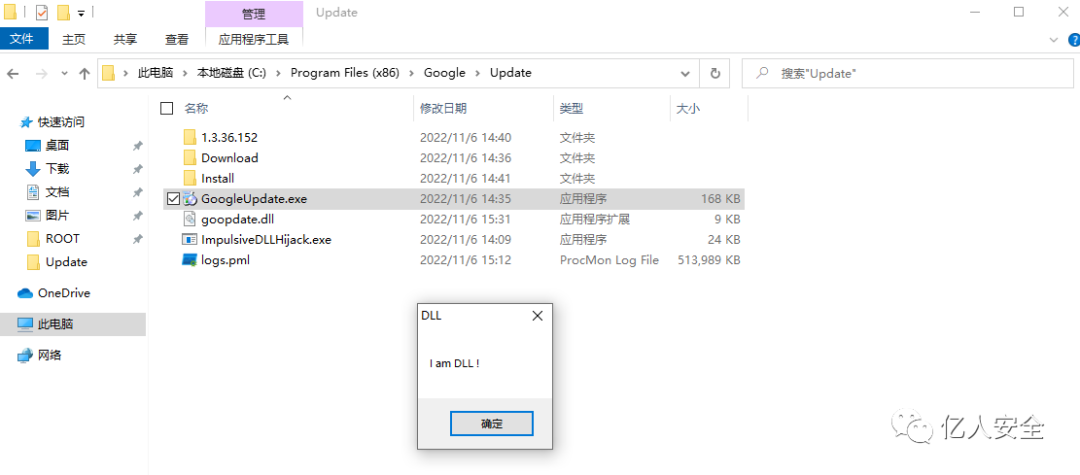Click the GoogleUpdate.exe file icon

point(190,199)
